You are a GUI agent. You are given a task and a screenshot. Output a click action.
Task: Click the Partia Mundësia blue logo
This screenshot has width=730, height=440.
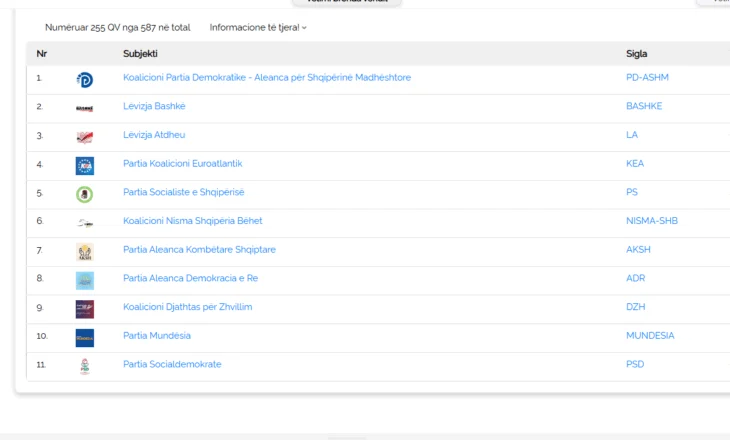point(85,338)
